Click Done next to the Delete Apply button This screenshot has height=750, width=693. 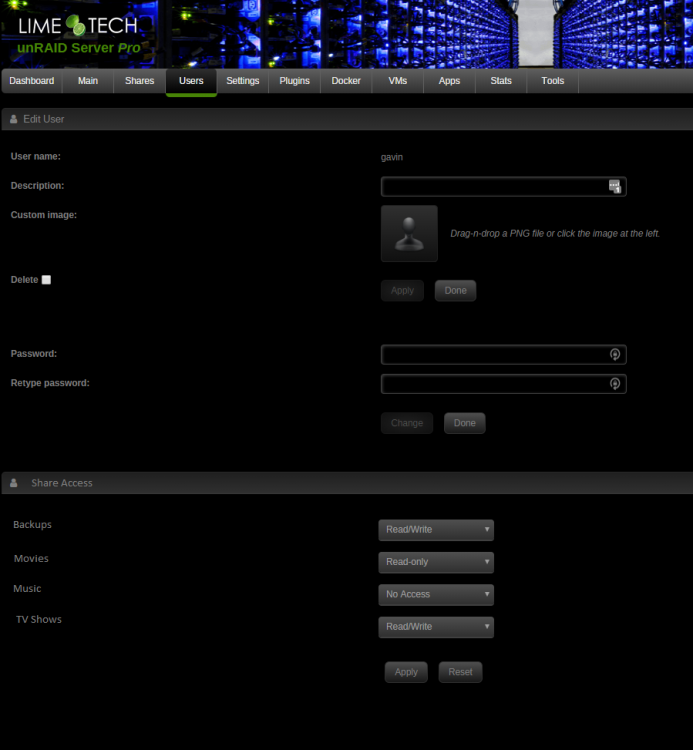click(x=455, y=291)
